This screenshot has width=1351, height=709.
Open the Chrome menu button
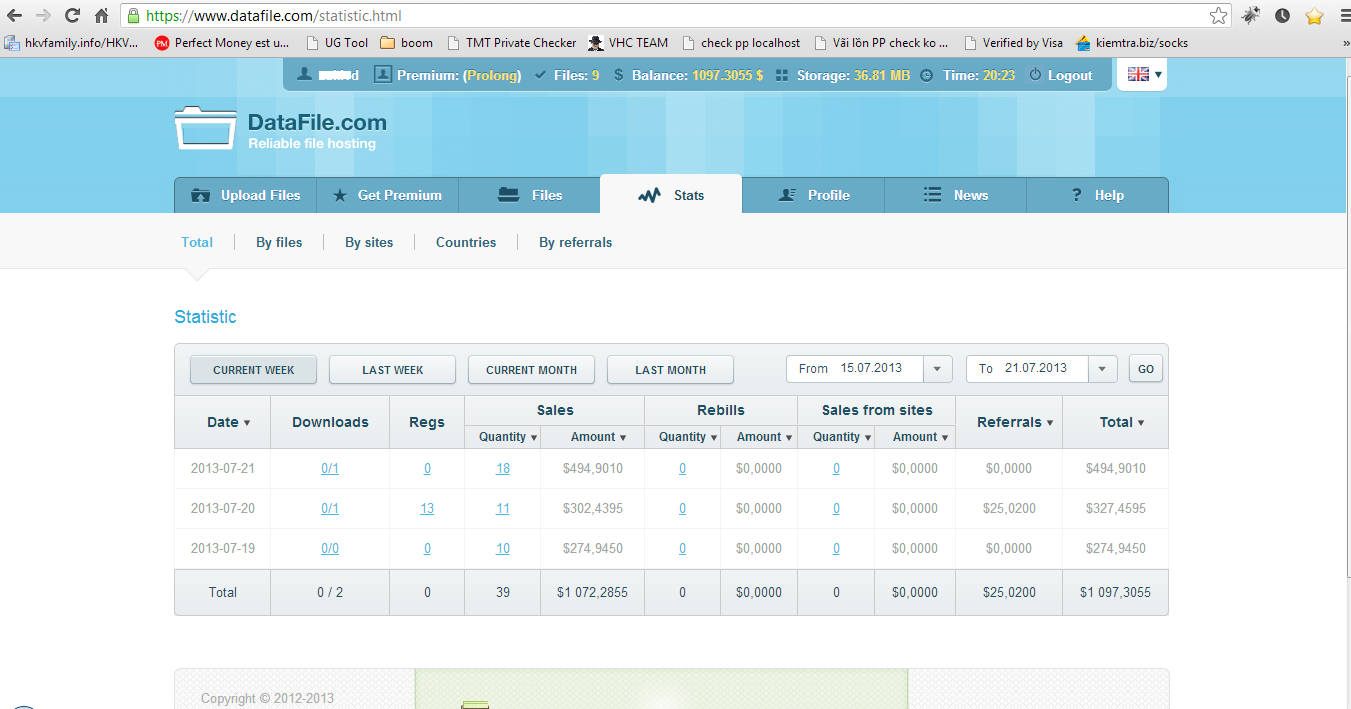tap(1343, 16)
